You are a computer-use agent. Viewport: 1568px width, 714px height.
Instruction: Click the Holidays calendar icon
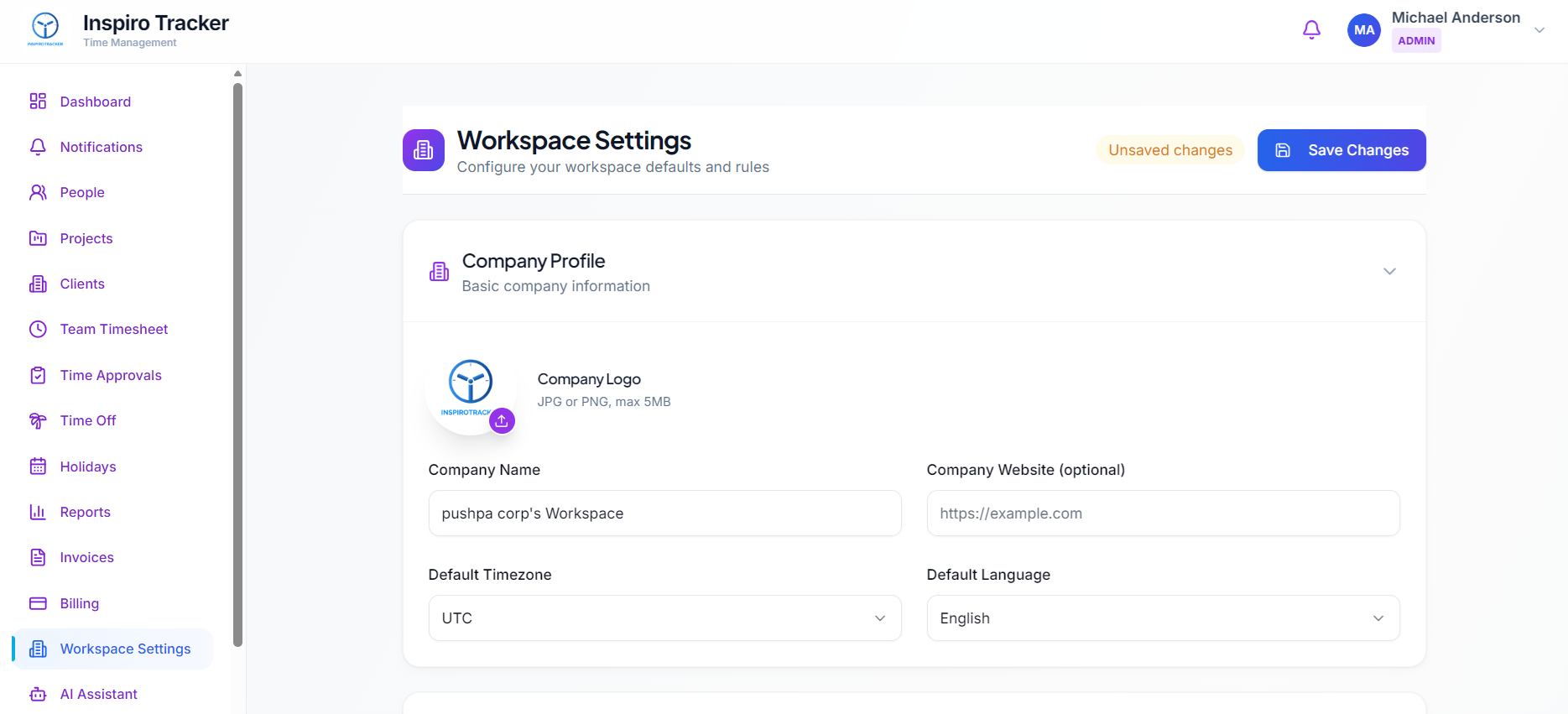coord(38,466)
